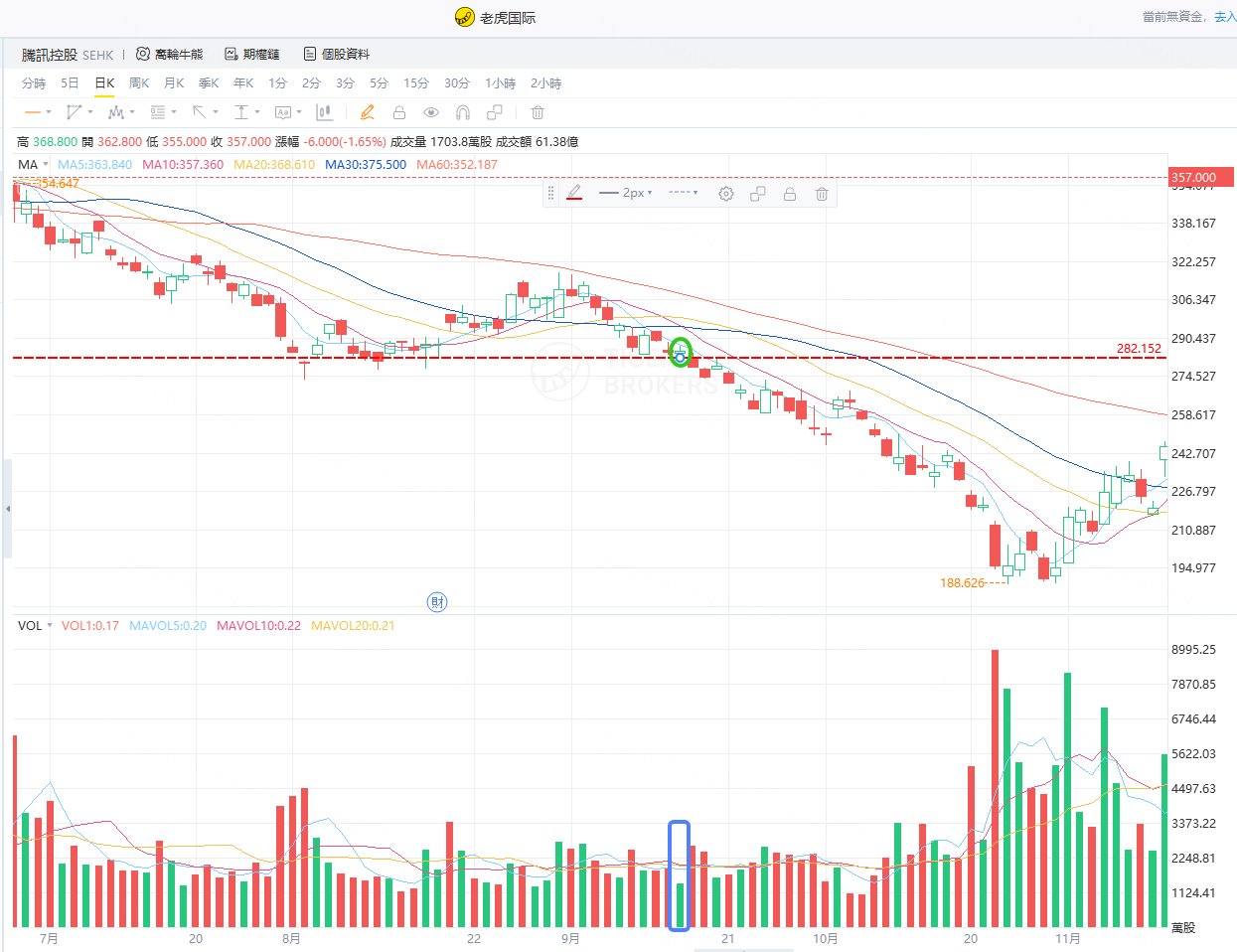Click the MA30:375.500 legend
Image resolution: width=1237 pixels, height=952 pixels.
tap(366, 165)
